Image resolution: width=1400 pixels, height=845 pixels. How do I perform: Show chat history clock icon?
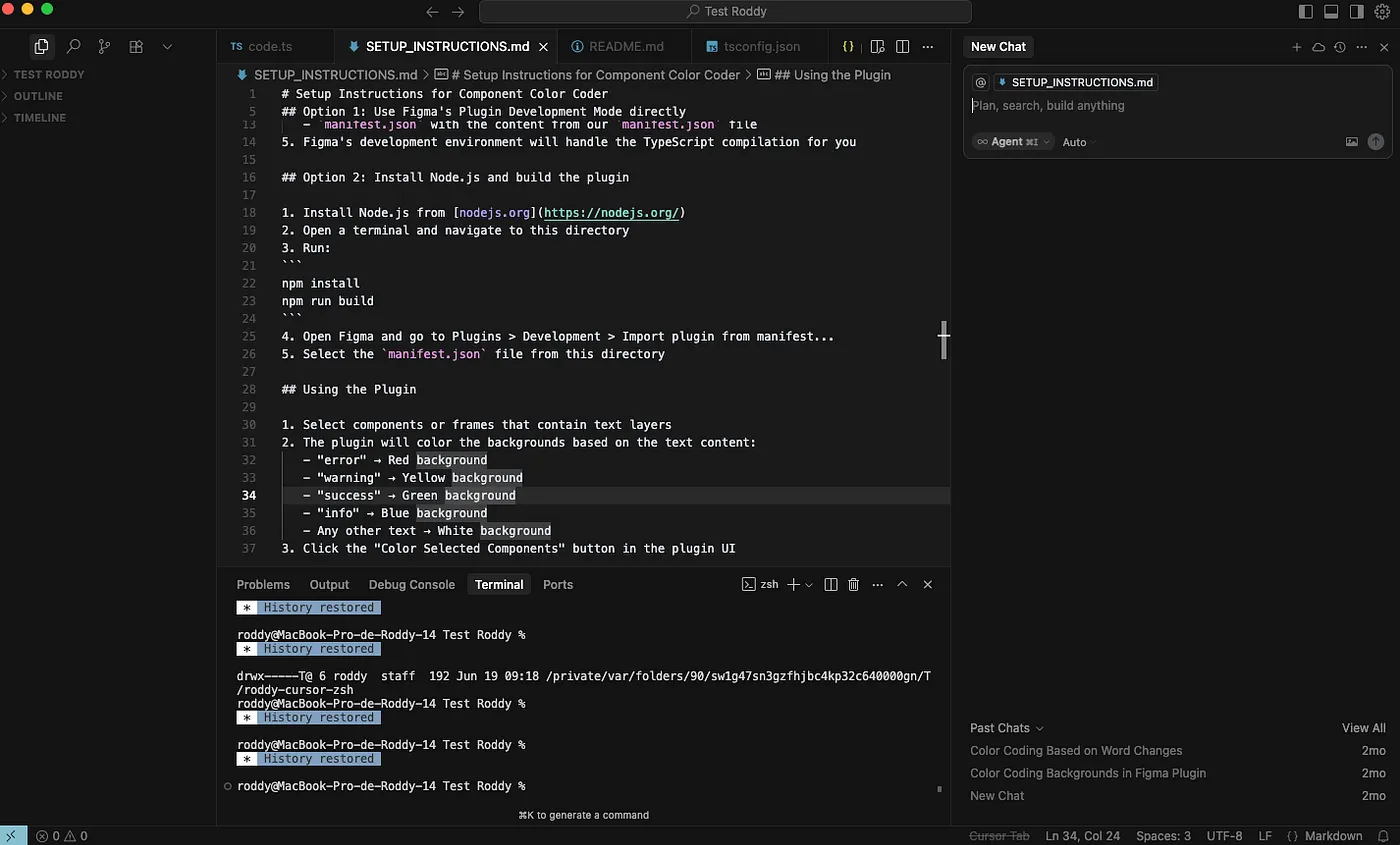[x=1340, y=47]
